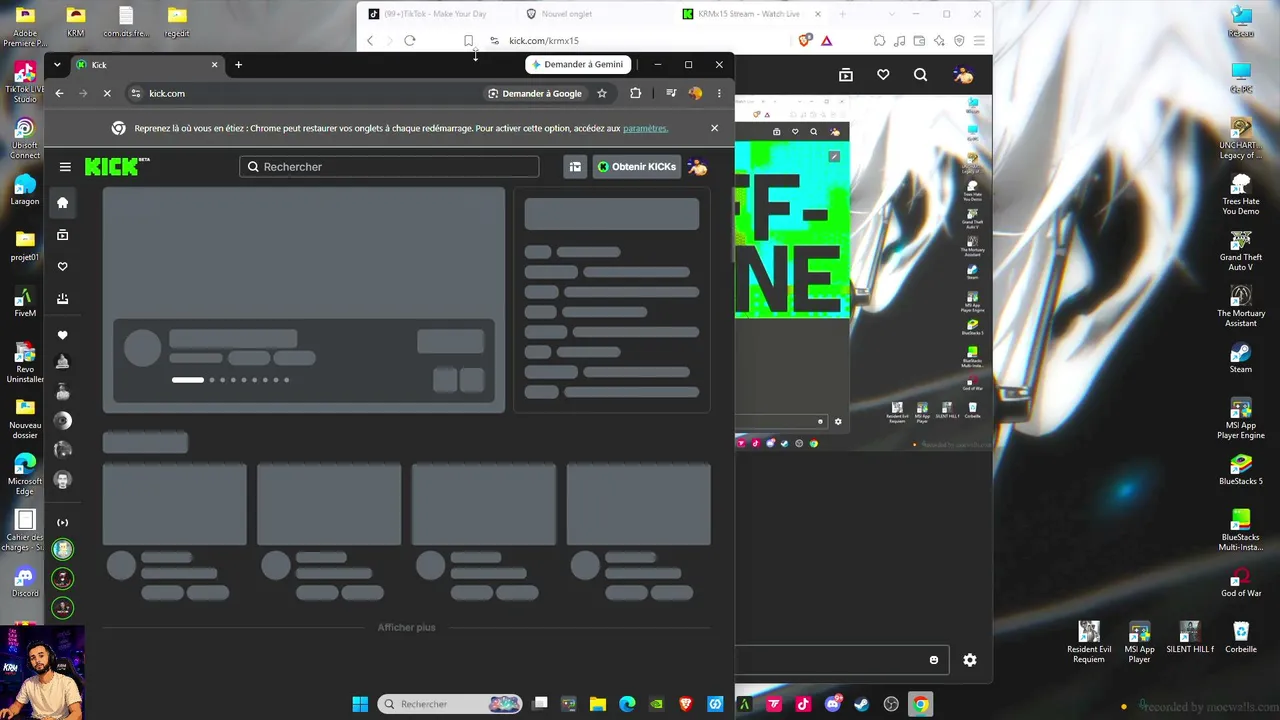Click the taskbar Rechercher search box

(x=451, y=704)
